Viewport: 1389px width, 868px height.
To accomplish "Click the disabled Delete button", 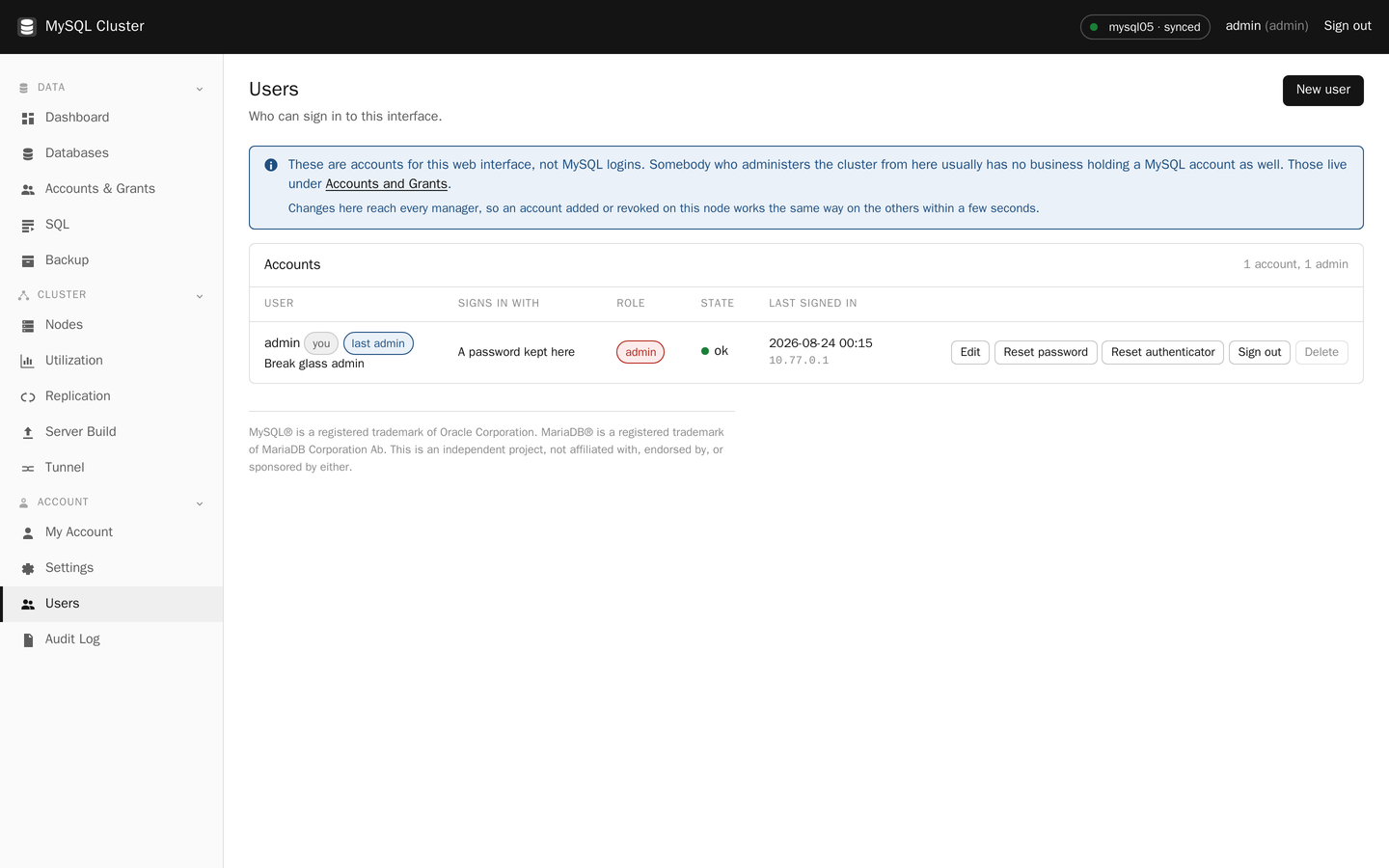I will [x=1321, y=352].
